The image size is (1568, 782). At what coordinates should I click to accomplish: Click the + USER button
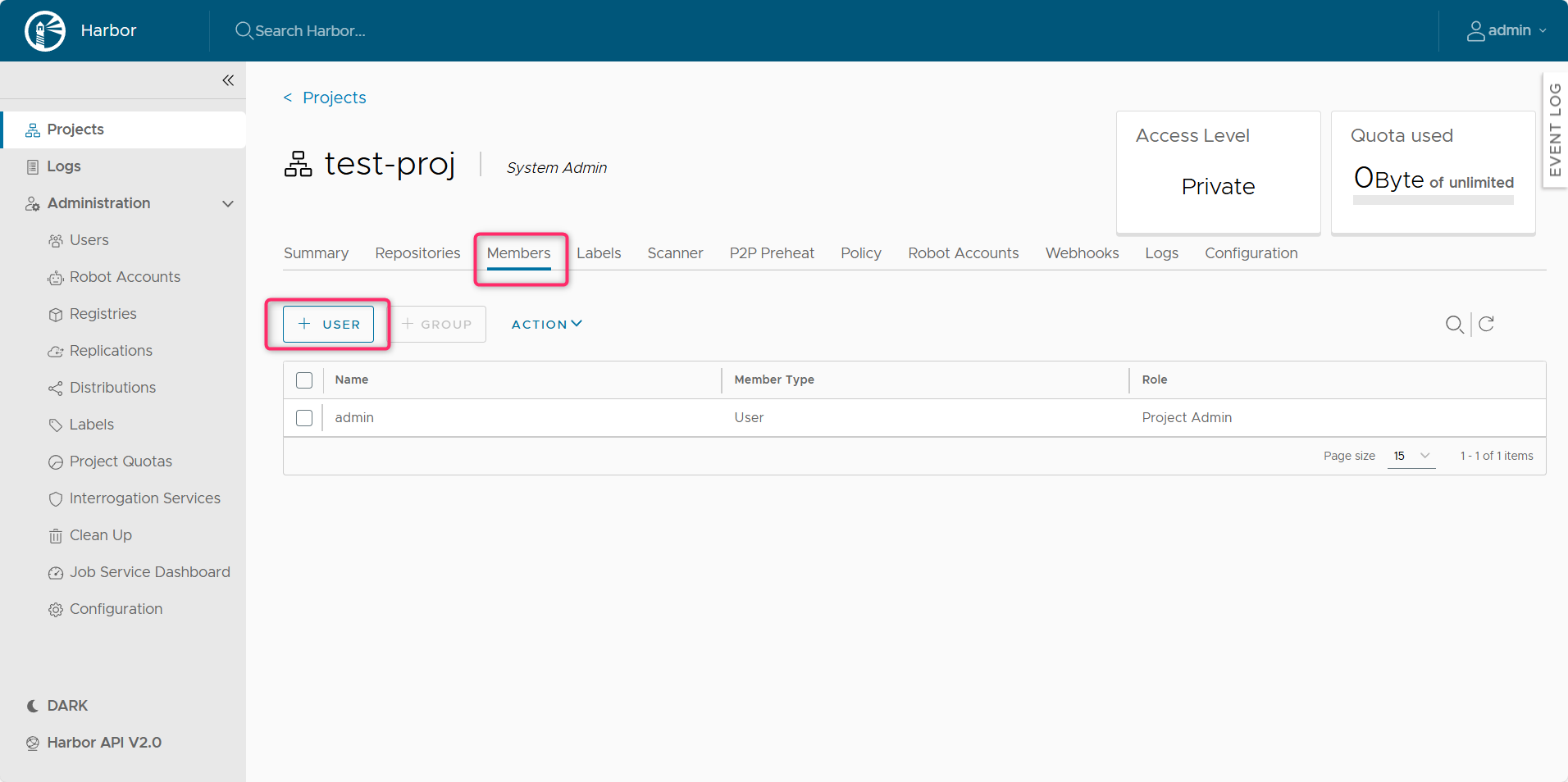point(329,325)
